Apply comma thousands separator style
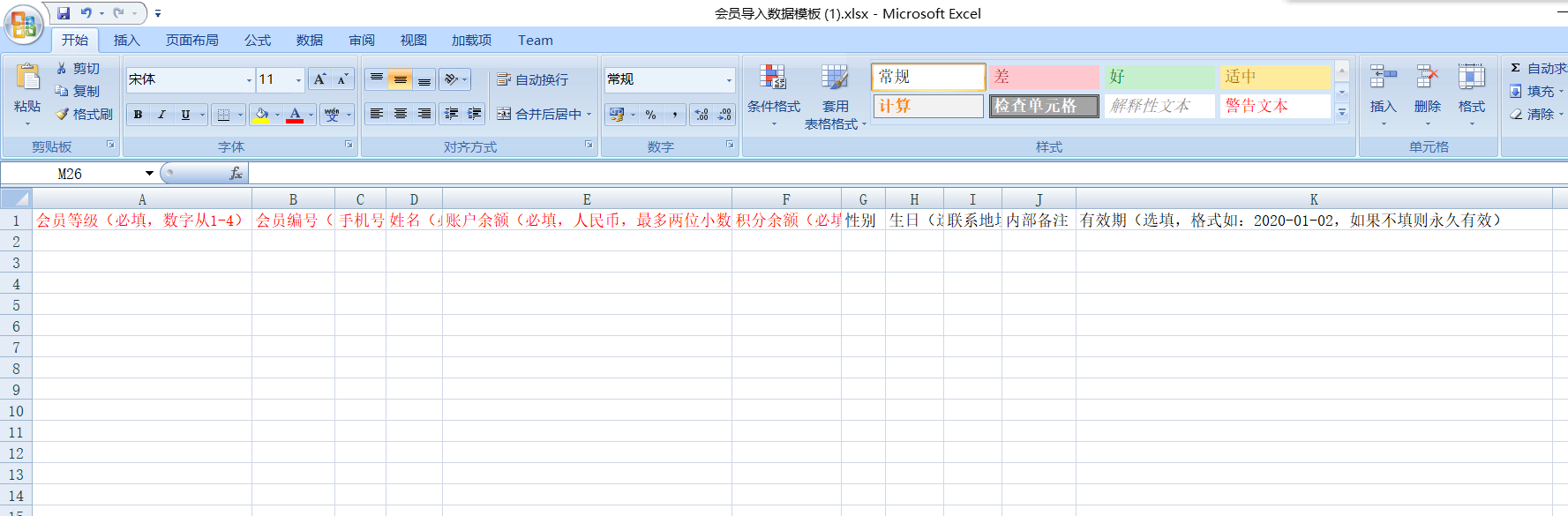Image resolution: width=1568 pixels, height=516 pixels. (675, 115)
